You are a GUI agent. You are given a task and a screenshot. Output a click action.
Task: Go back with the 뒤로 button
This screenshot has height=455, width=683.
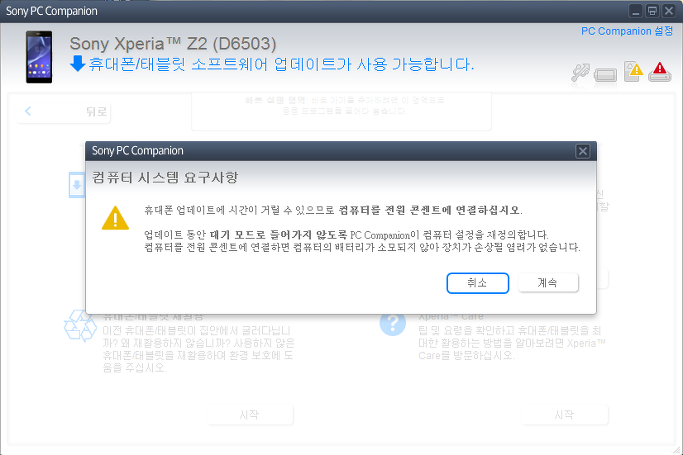[64, 112]
